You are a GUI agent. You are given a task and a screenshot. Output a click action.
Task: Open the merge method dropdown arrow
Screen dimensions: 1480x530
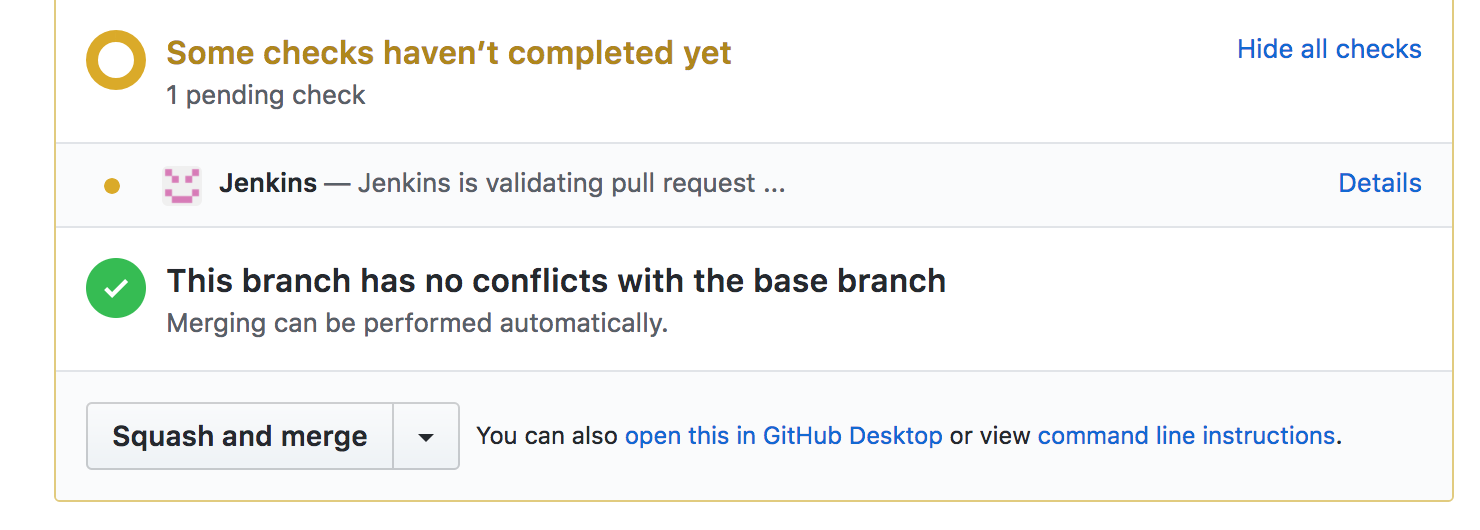point(426,436)
